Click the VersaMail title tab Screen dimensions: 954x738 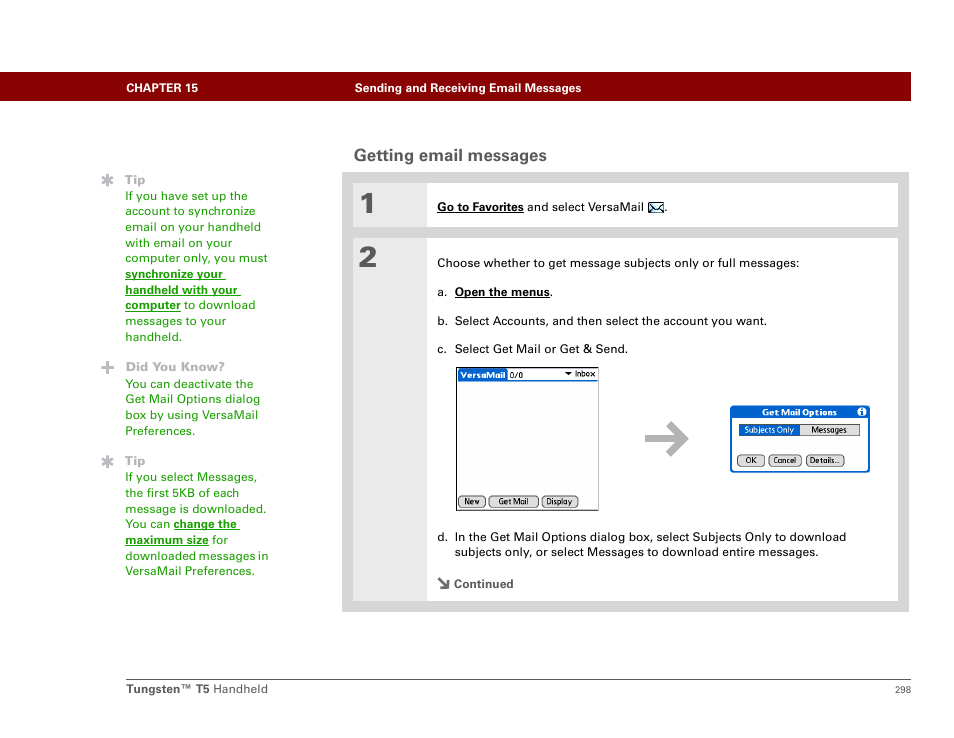coord(482,375)
